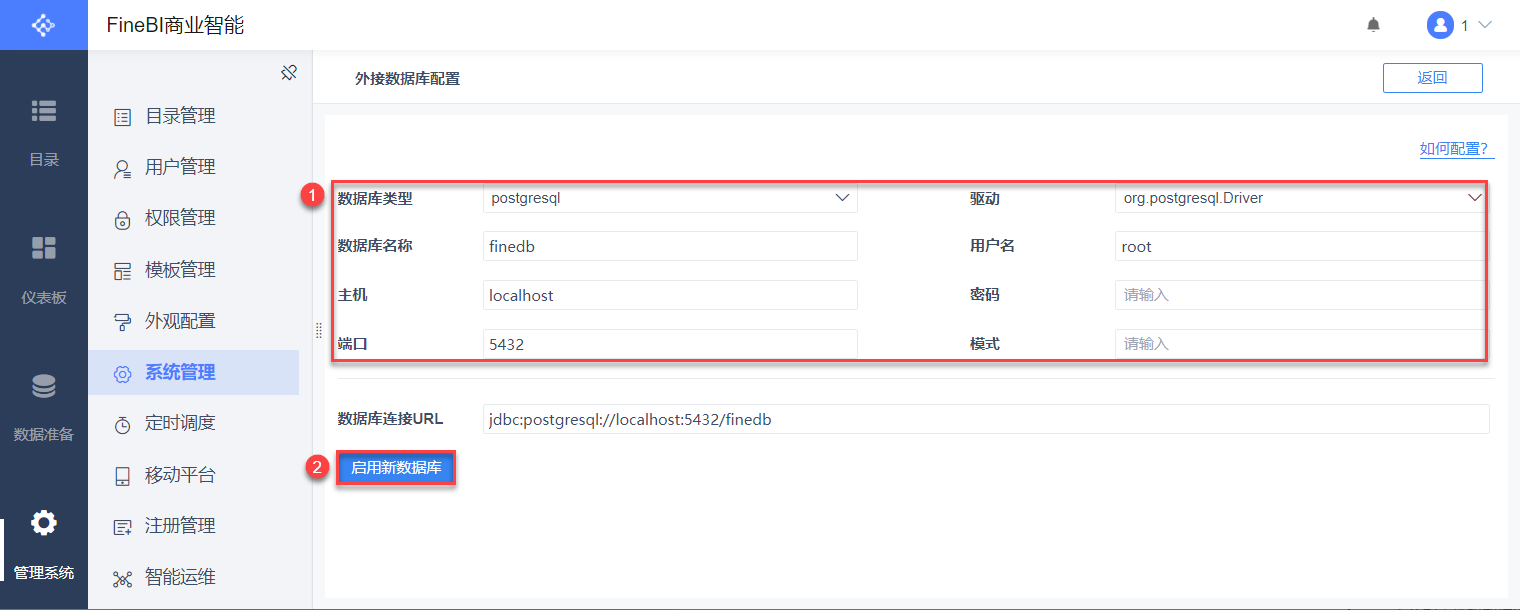Click the 数据库连接URL label
Viewport: 1520px width, 610px height.
point(390,419)
